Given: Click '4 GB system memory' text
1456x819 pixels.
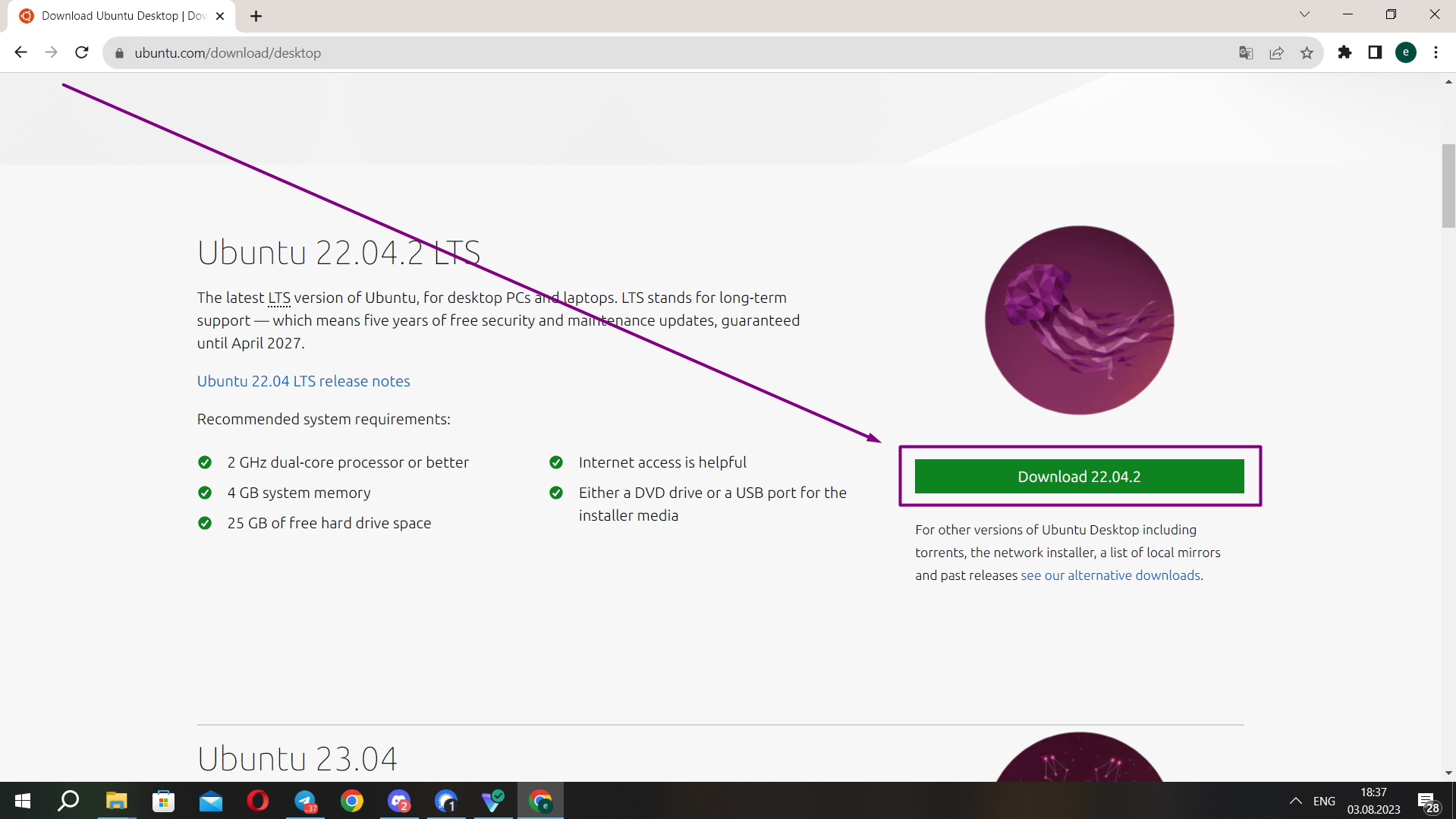Looking at the screenshot, I should coord(299,493).
